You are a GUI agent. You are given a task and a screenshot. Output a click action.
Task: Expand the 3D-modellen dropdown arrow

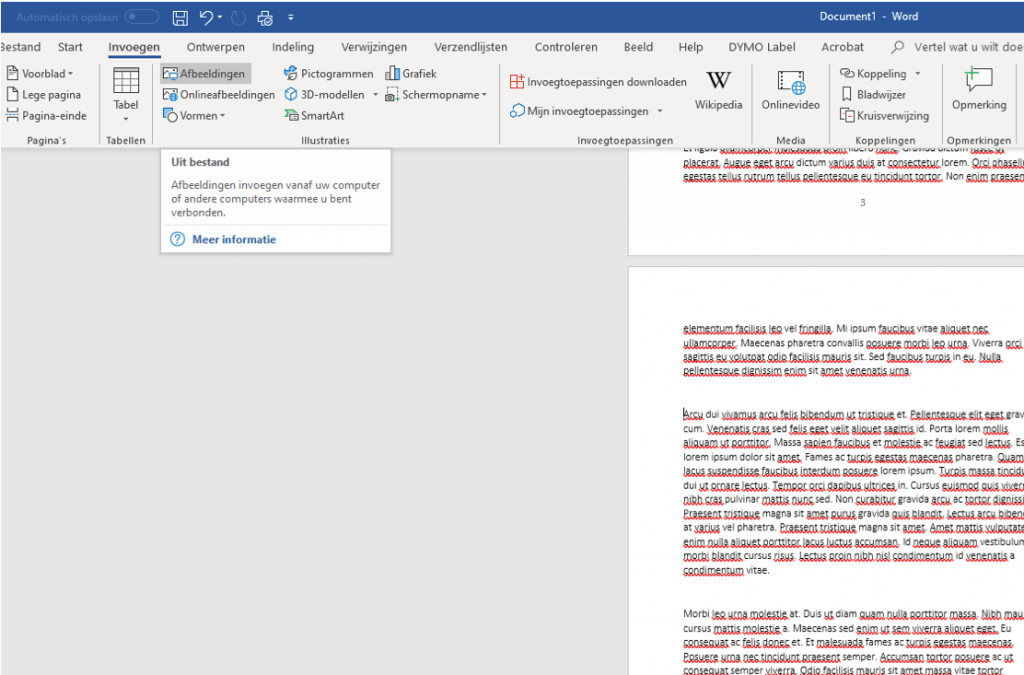pyautogui.click(x=376, y=95)
